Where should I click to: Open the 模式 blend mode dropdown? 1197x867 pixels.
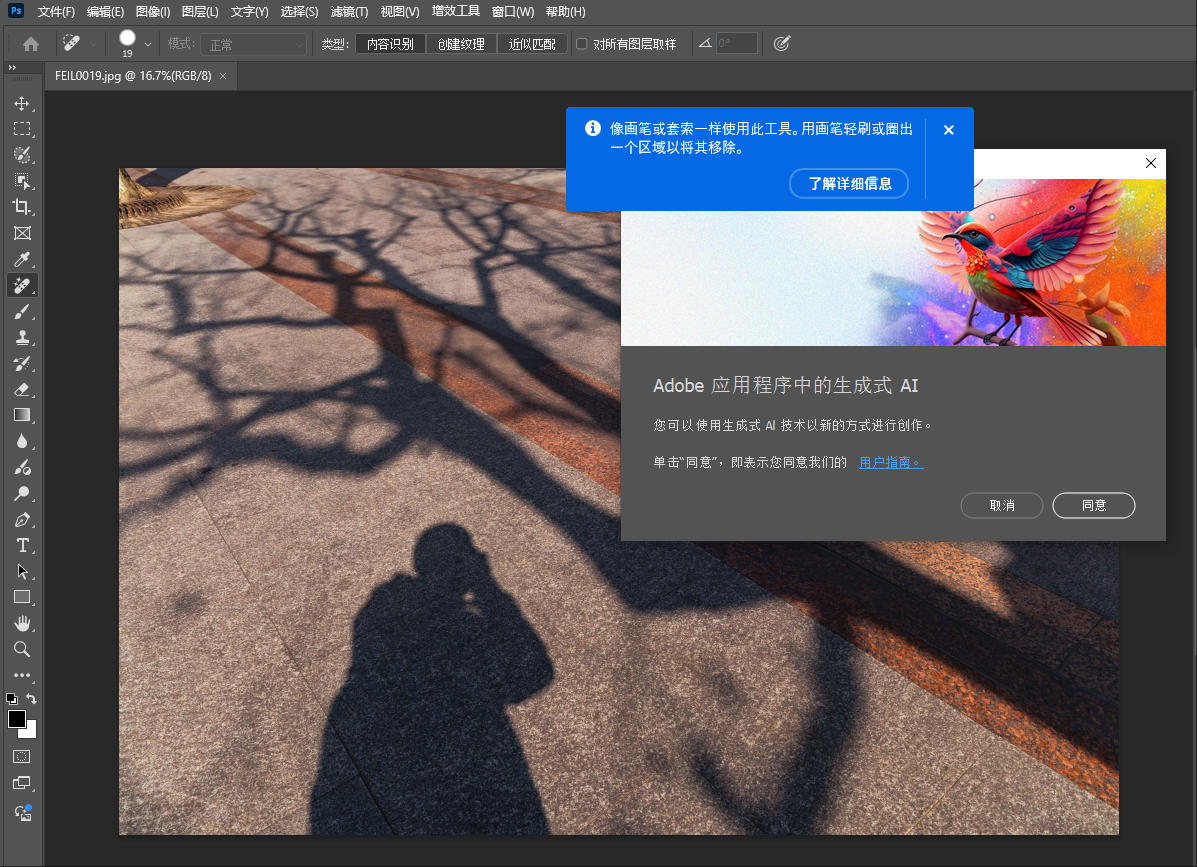pos(254,44)
